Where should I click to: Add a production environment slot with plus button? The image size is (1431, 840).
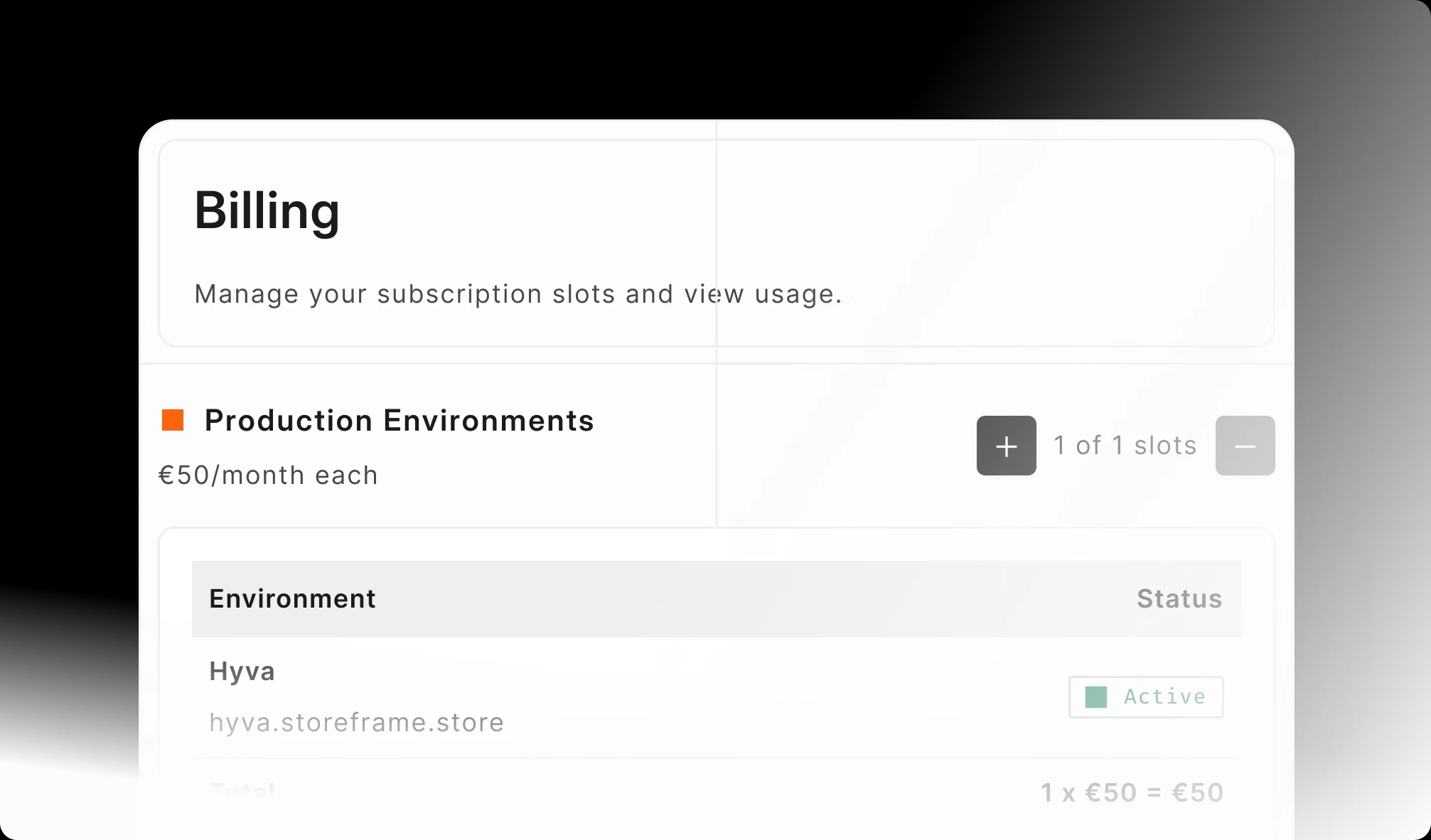point(1006,446)
